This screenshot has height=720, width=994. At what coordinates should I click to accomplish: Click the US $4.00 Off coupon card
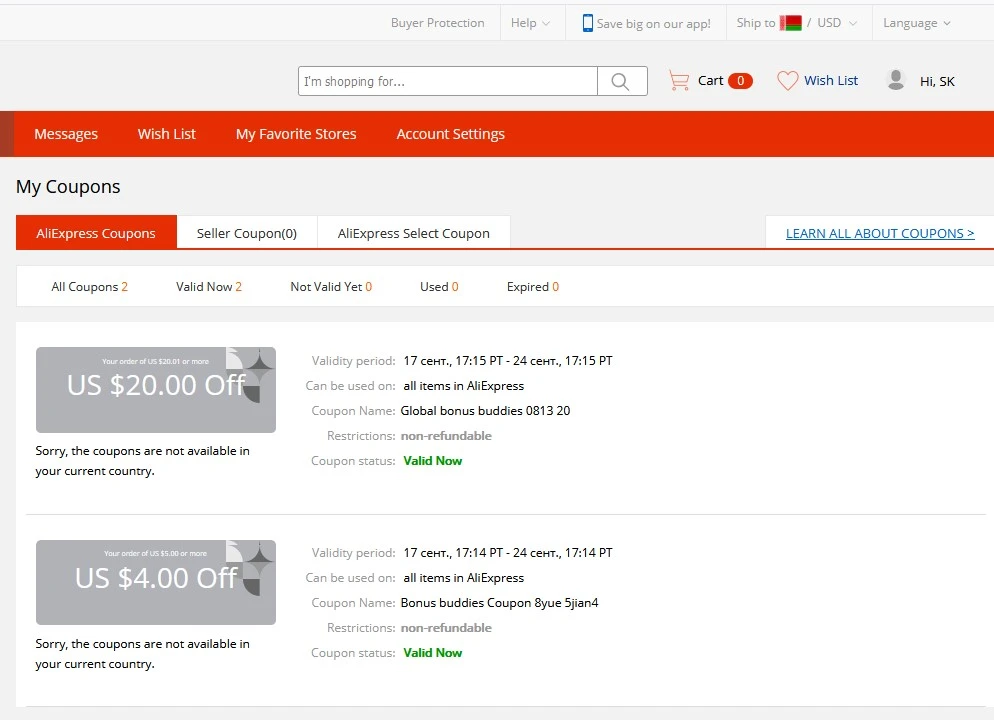click(x=156, y=582)
